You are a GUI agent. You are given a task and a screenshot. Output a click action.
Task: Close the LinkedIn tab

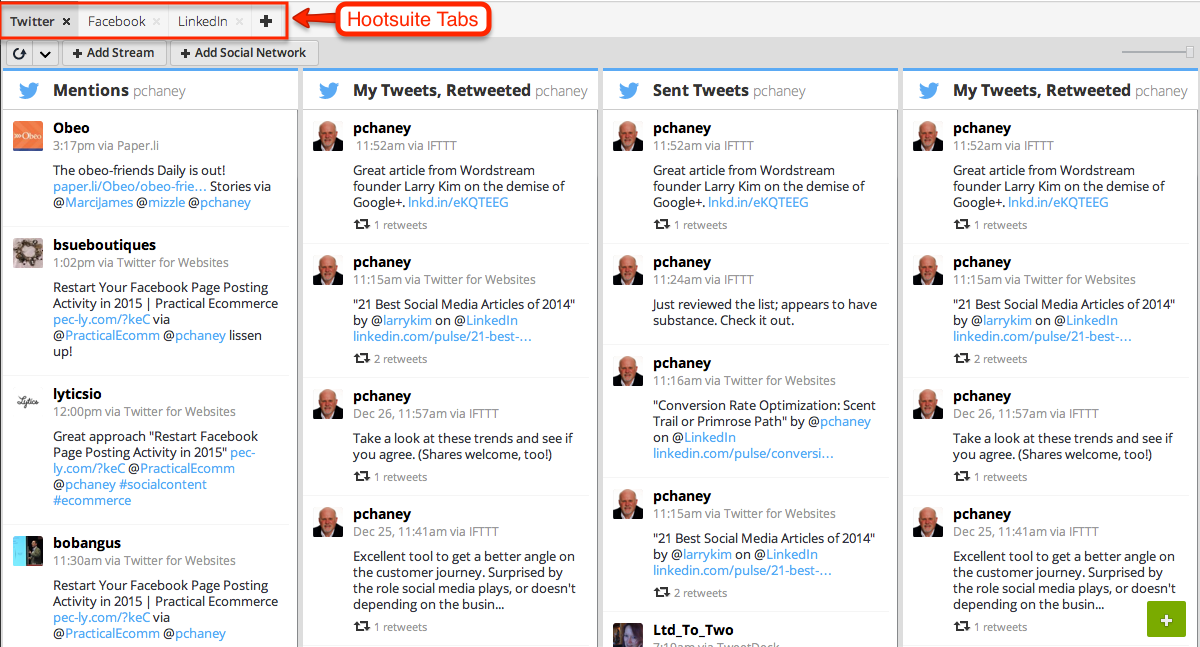click(240, 22)
